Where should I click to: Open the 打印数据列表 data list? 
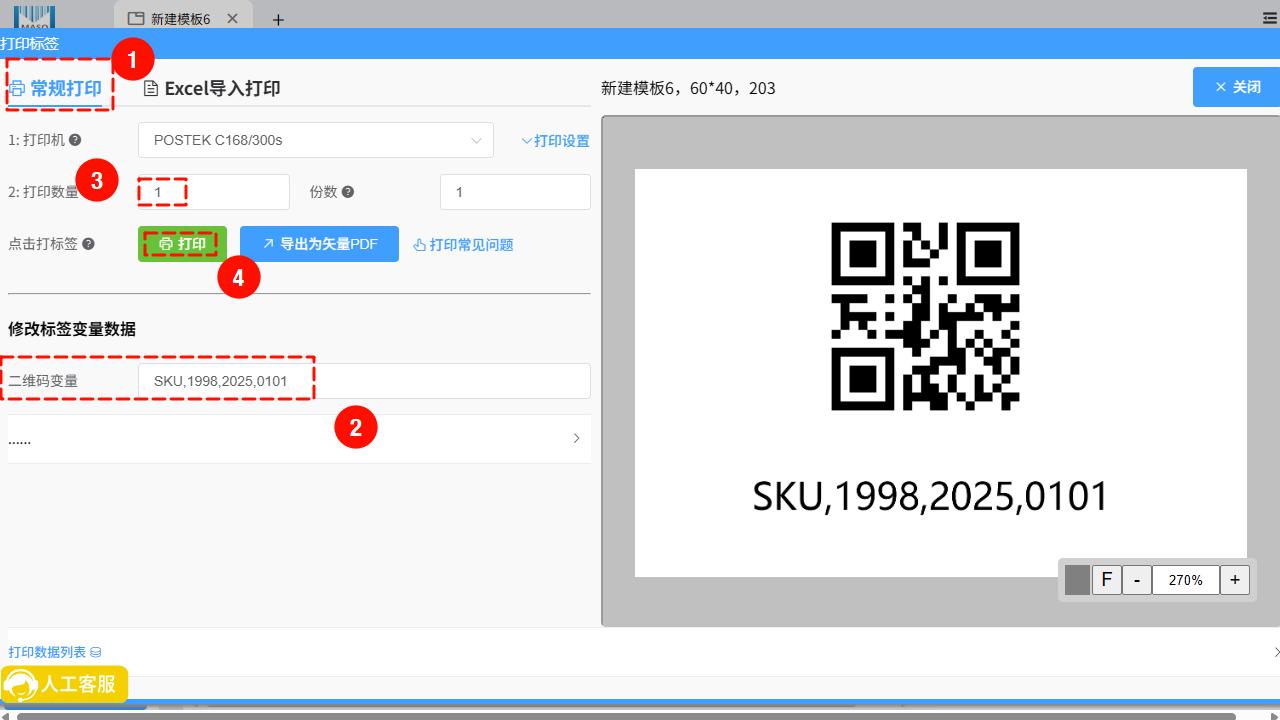[x=55, y=652]
